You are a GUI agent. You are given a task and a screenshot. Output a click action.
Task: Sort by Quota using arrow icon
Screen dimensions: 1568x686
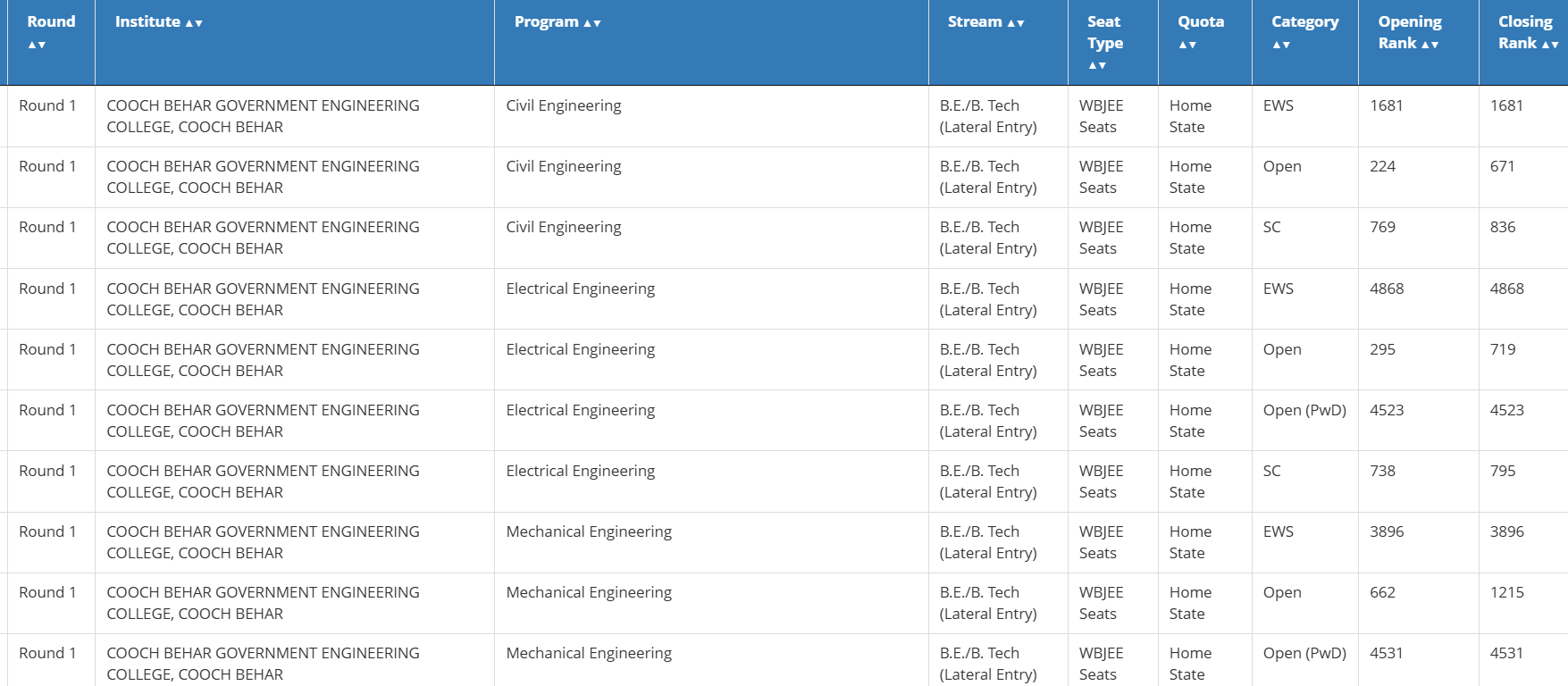tap(1187, 45)
